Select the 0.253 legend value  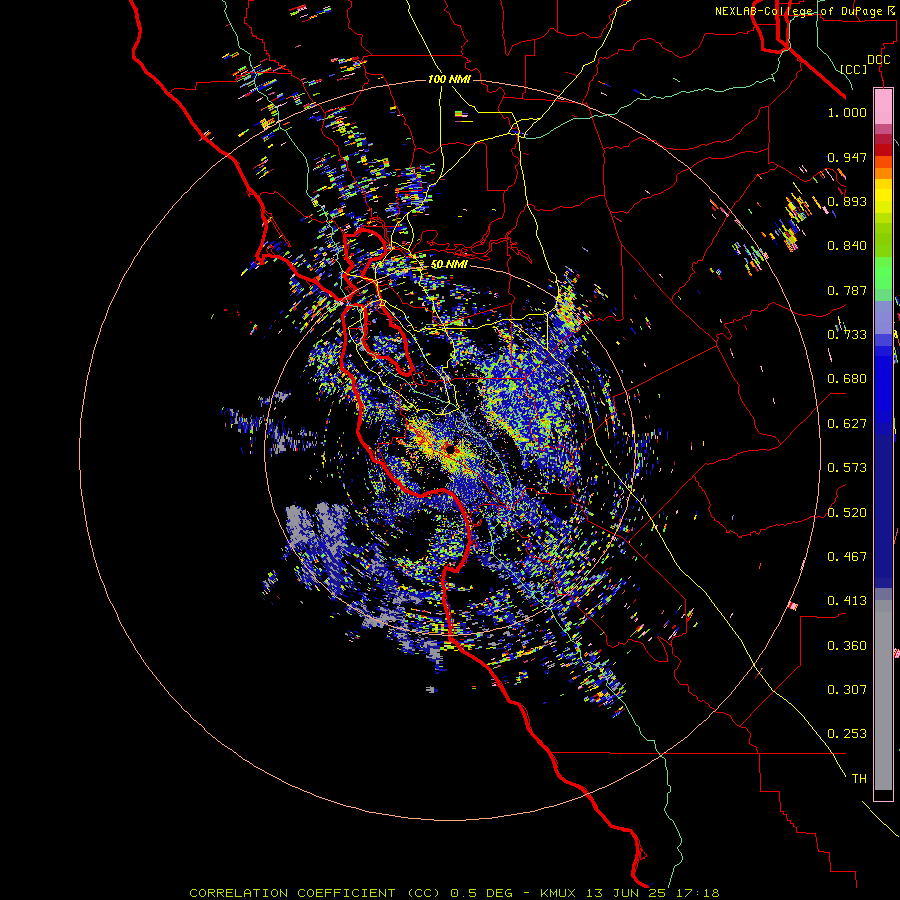coord(847,734)
